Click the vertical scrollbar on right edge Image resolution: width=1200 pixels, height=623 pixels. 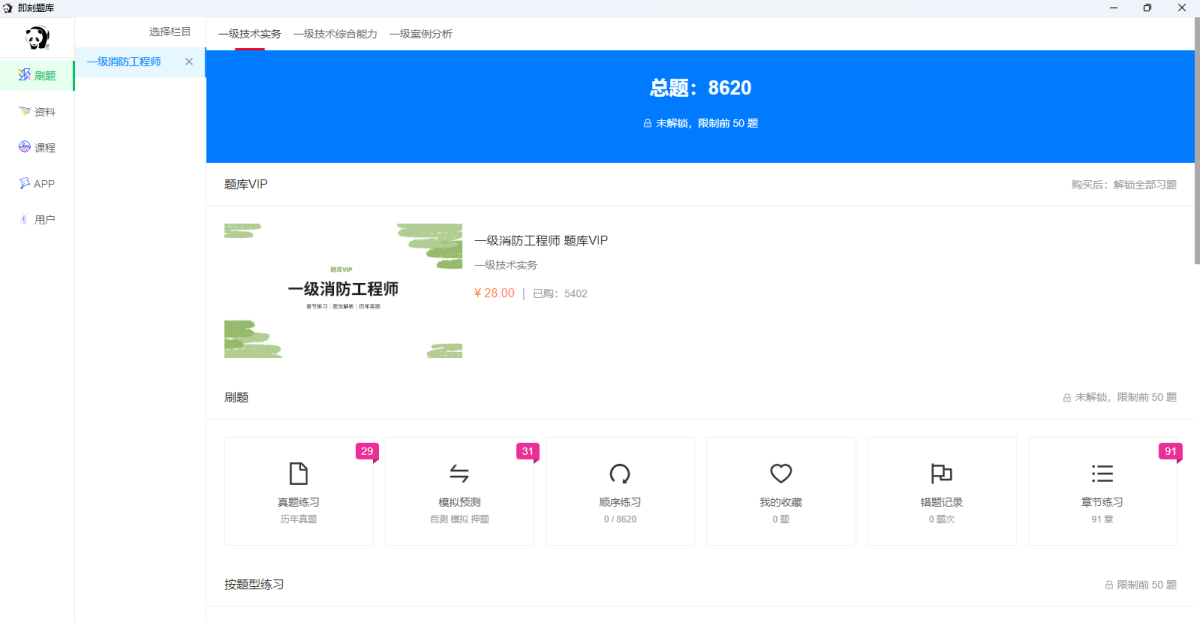tap(1196, 150)
